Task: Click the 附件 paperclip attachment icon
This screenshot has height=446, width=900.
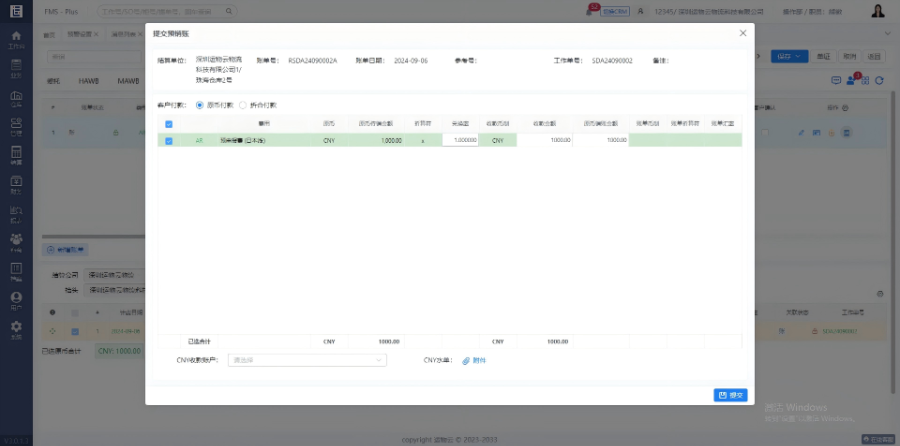Action: pos(466,360)
